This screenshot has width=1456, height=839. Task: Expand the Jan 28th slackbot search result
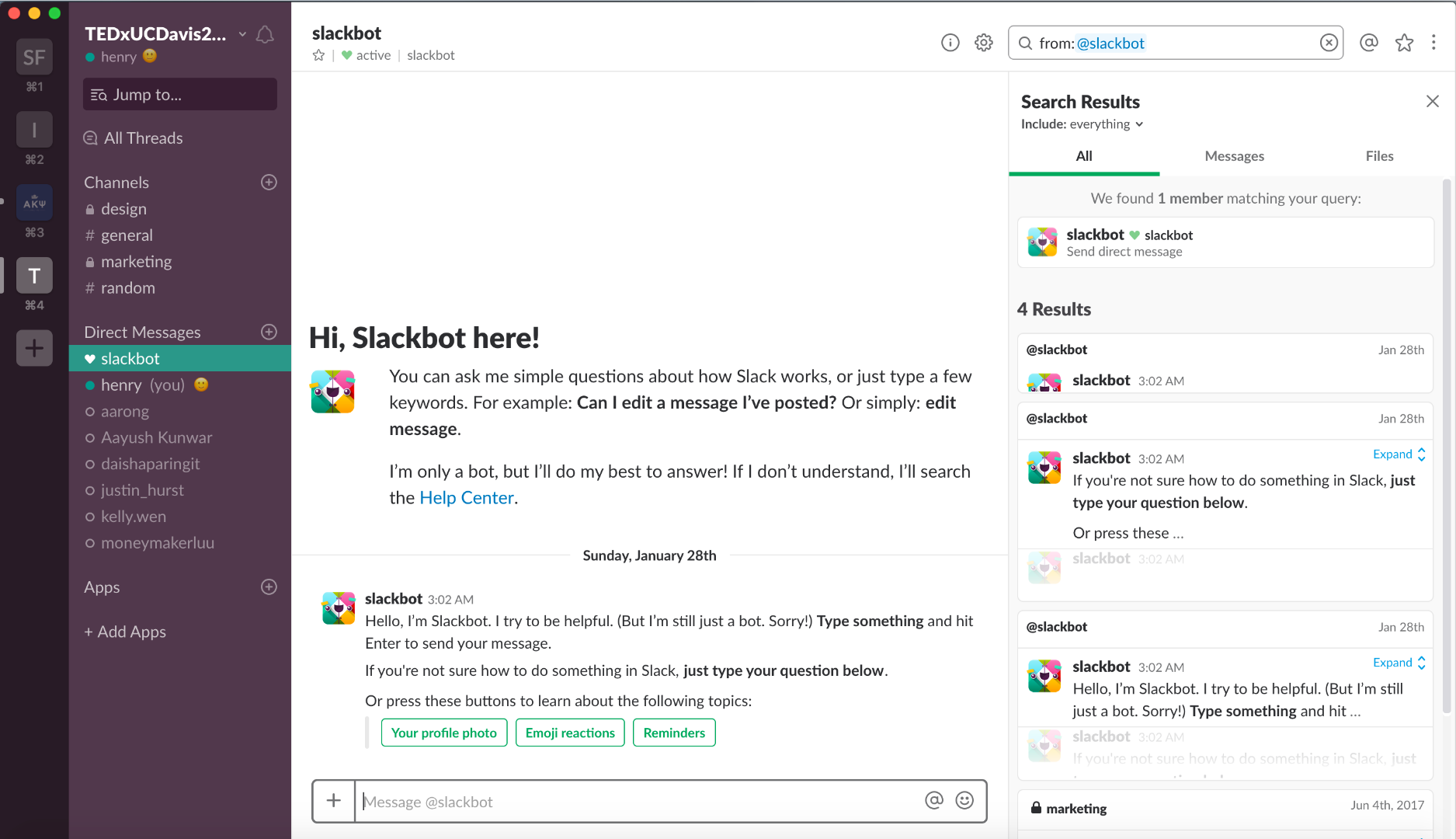[x=1392, y=454]
